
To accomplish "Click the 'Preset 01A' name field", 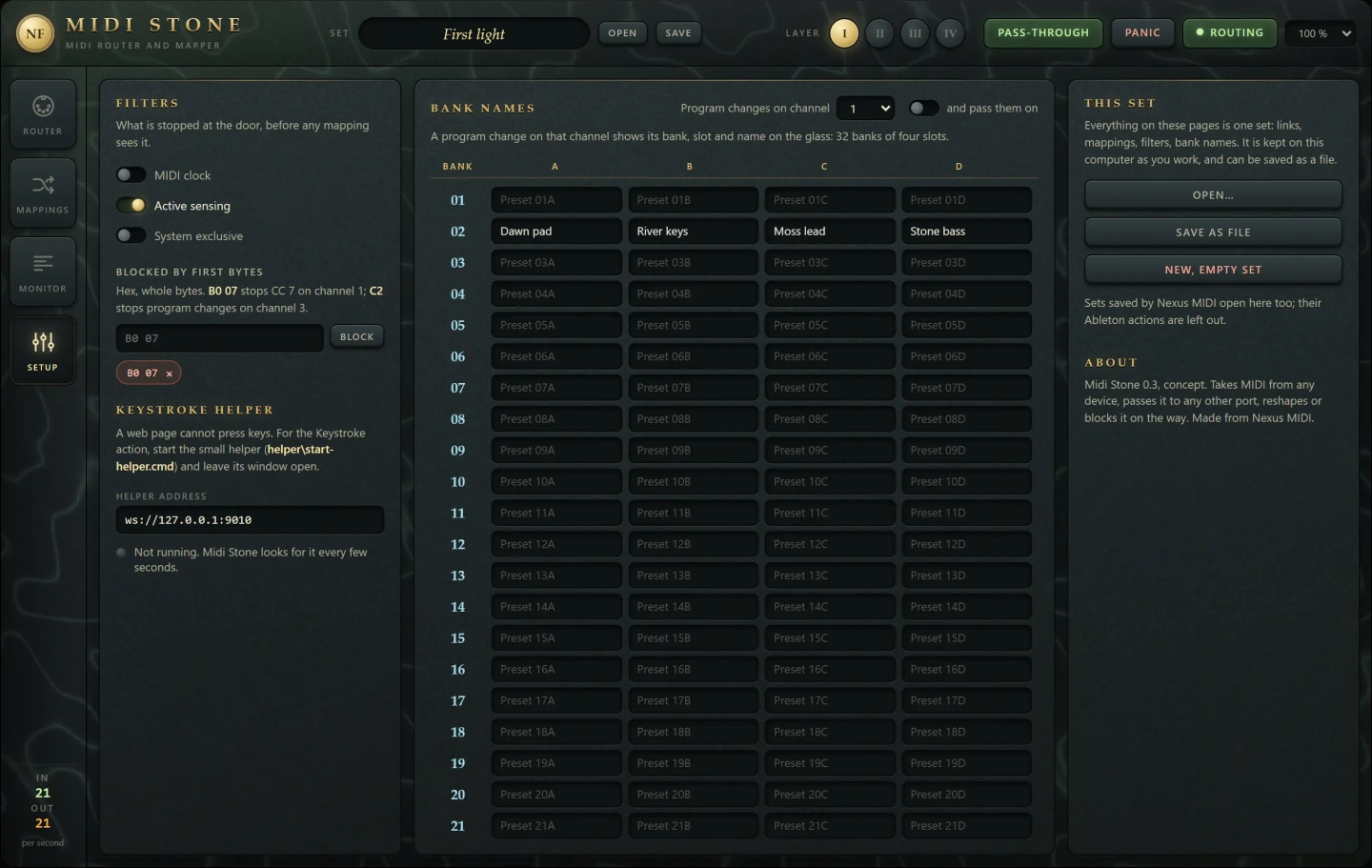I will (556, 200).
